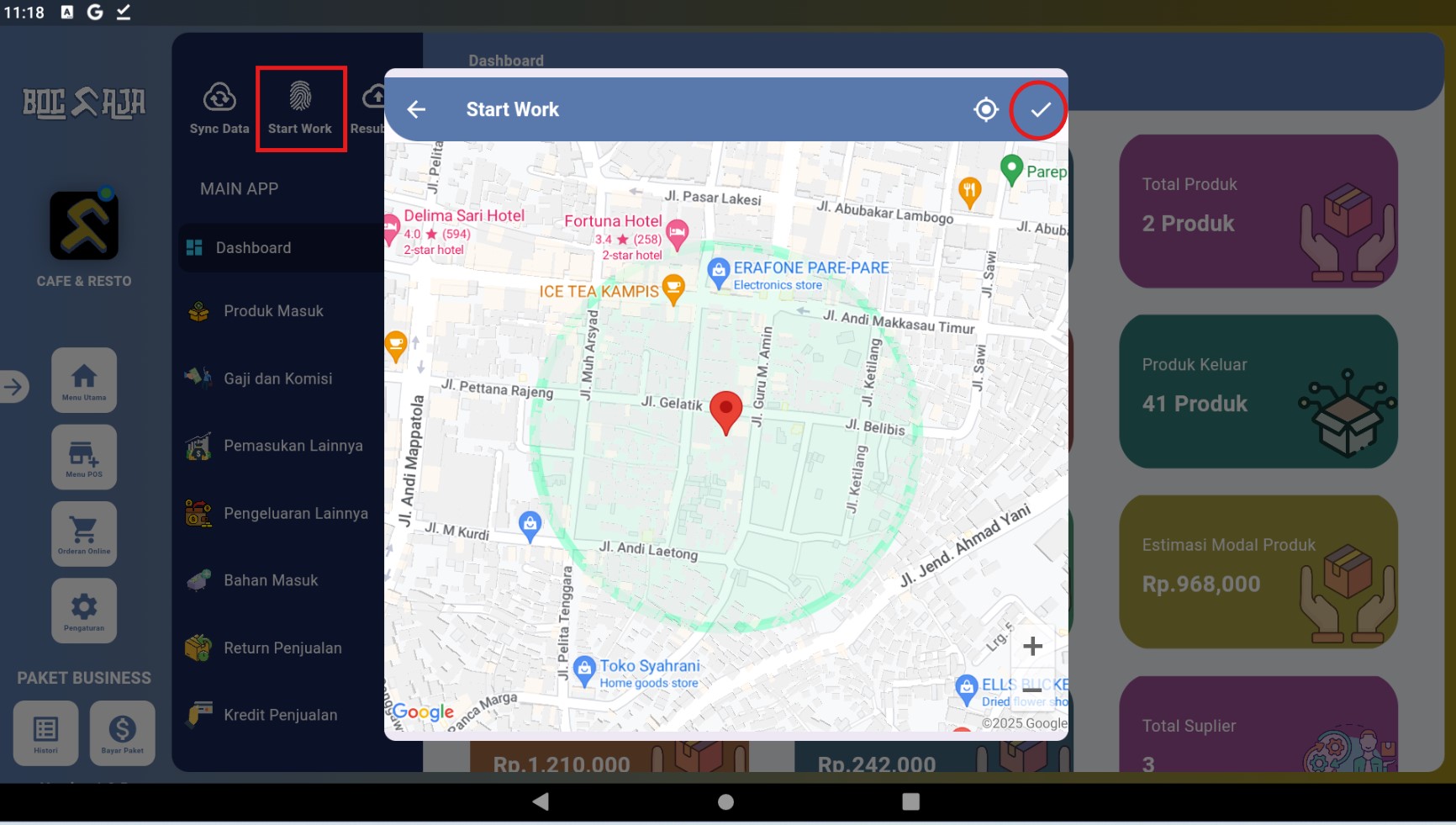Open the Estimasi Modal Produk card
The image size is (1456, 825).
point(1258,572)
